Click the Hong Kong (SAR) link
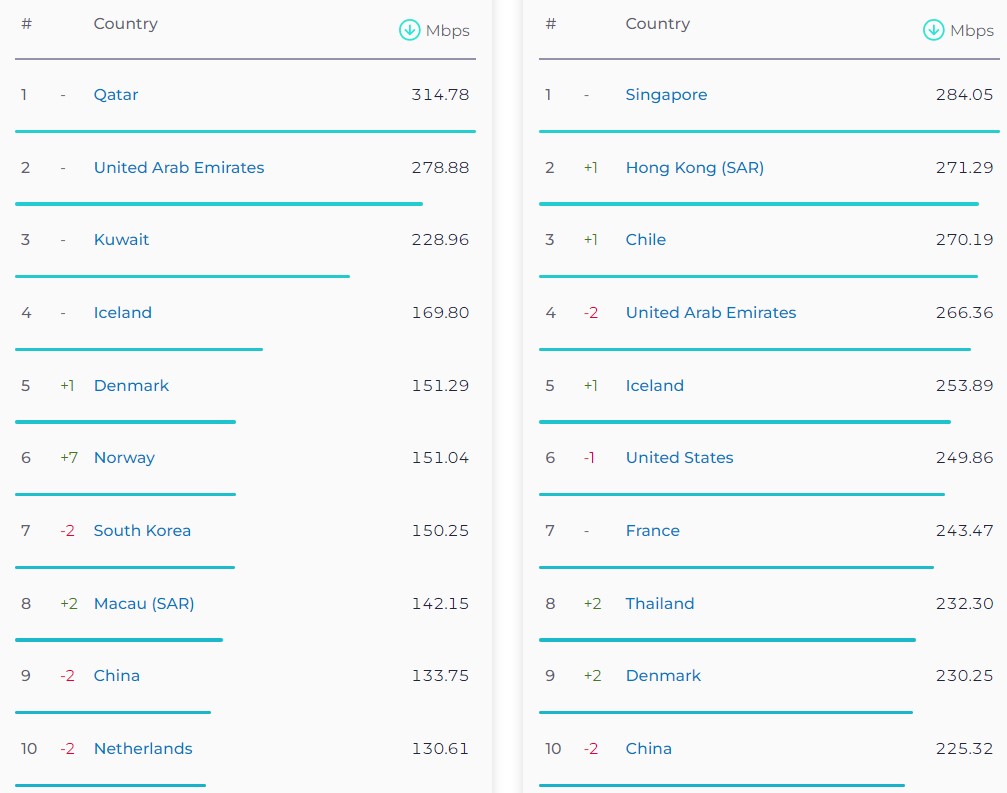1007x793 pixels. point(694,168)
